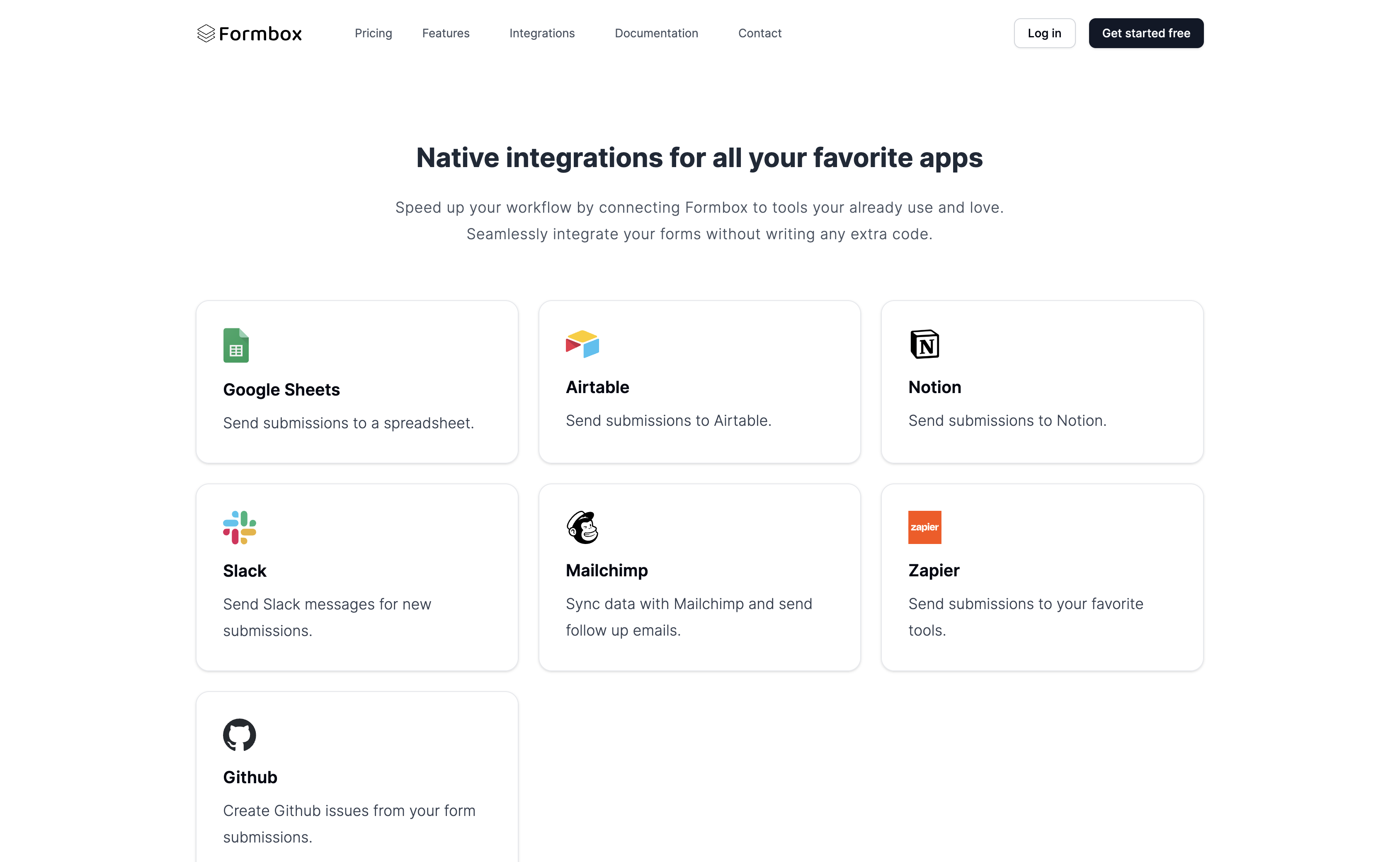The height and width of the screenshot is (862, 1400).
Task: Open the Contact page
Action: [x=760, y=33]
